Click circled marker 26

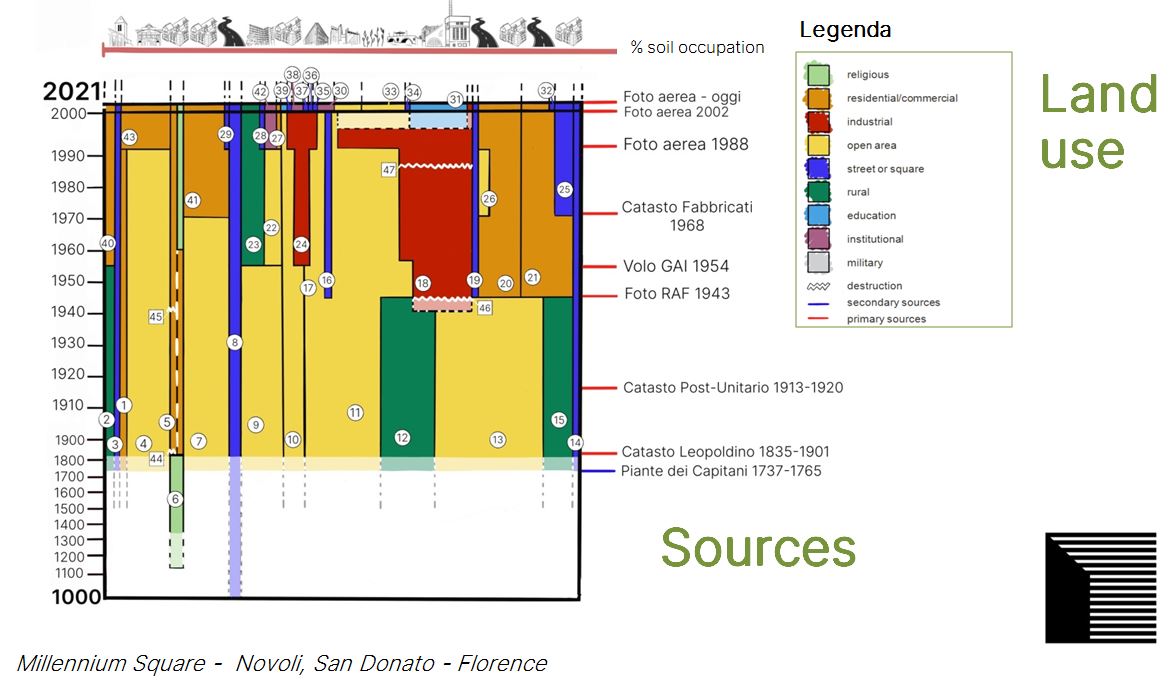pos(489,199)
